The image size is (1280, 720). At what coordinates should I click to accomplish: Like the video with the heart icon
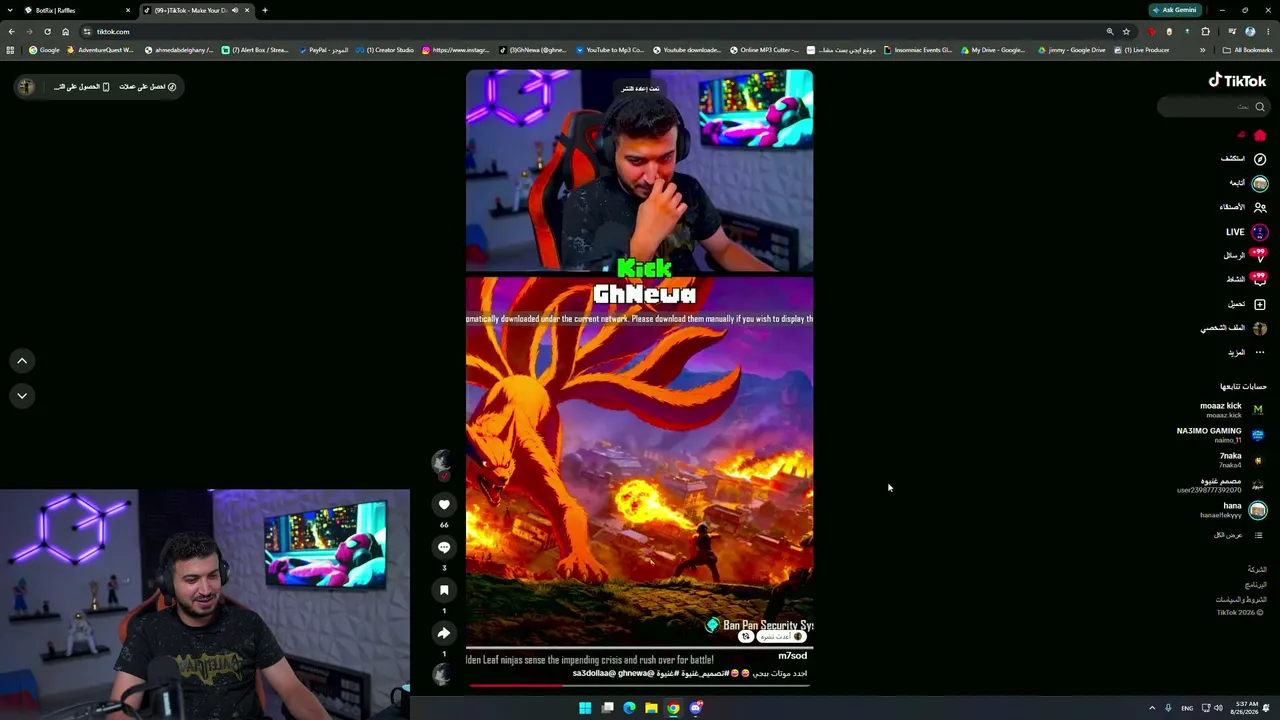pos(444,505)
